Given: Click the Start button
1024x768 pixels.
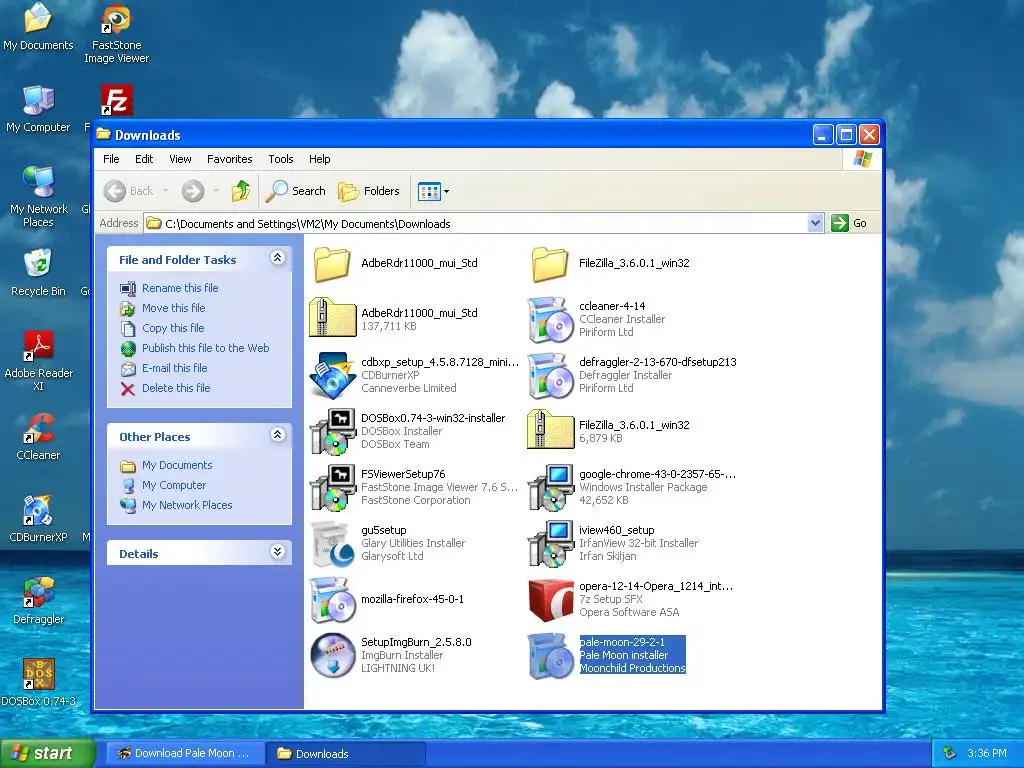Looking at the screenshot, I should click(x=47, y=753).
